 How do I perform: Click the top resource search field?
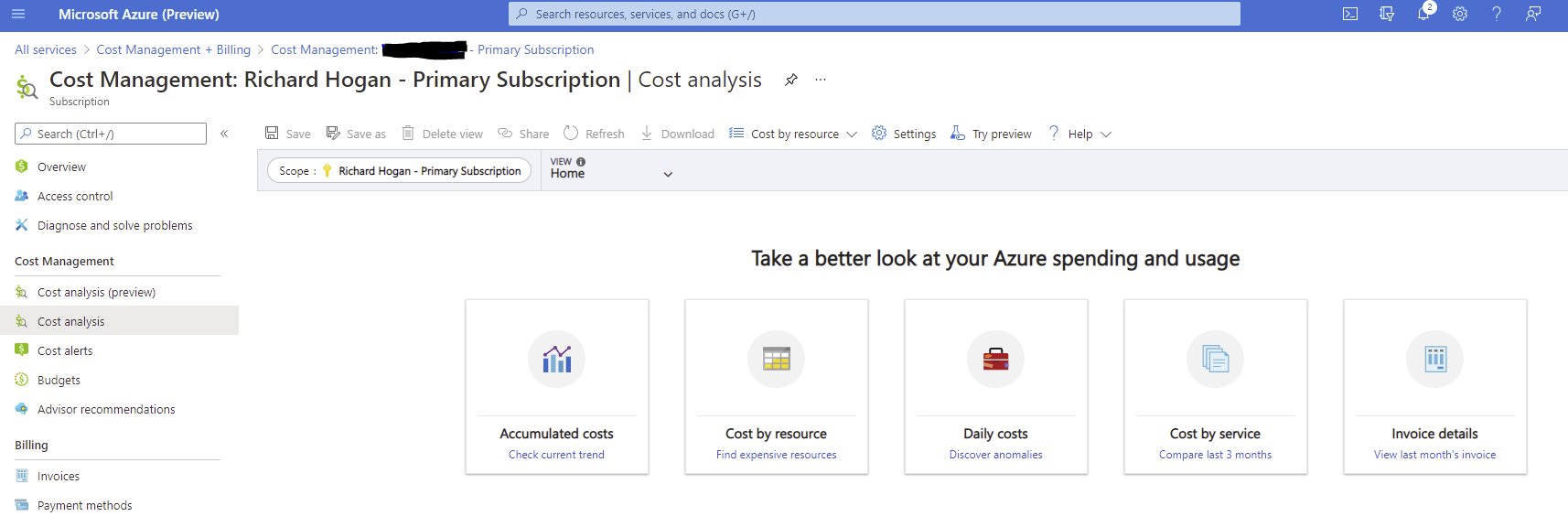click(874, 14)
